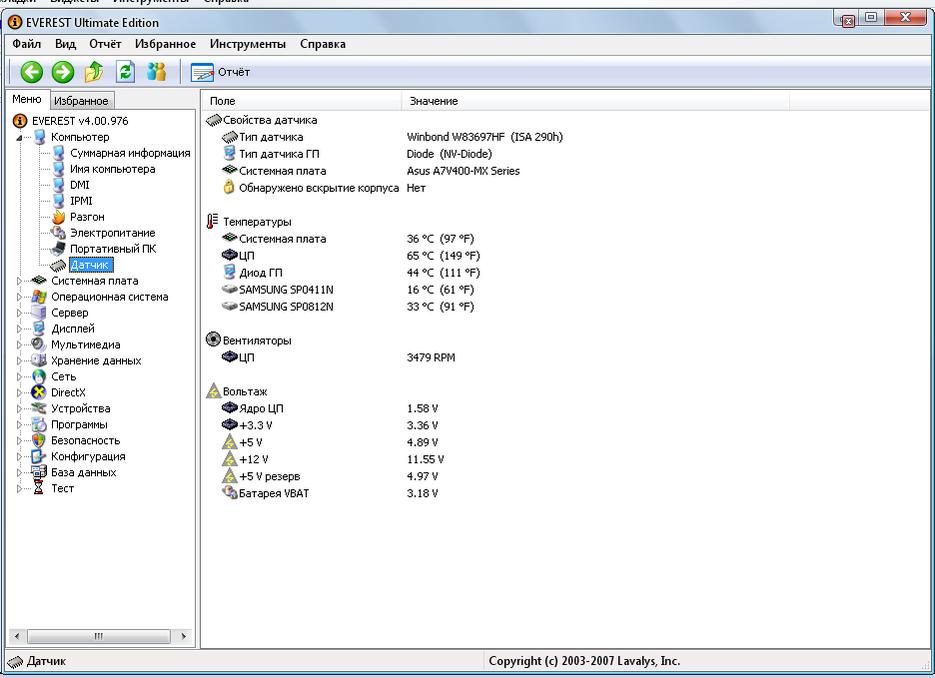The width and height of the screenshot is (935, 678).
Task: Open the Инструменты menu
Action: point(247,44)
